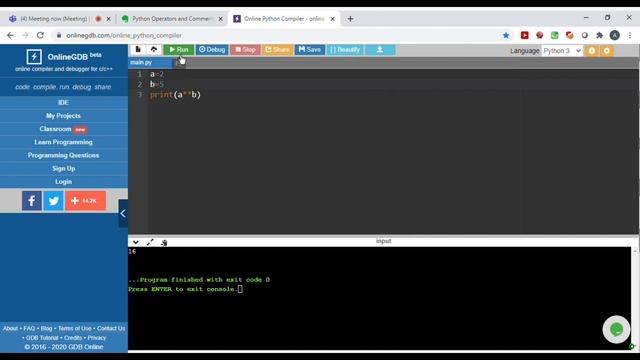The height and width of the screenshot is (360, 640).
Task: Click the input tab label above console
Action: (x=383, y=241)
